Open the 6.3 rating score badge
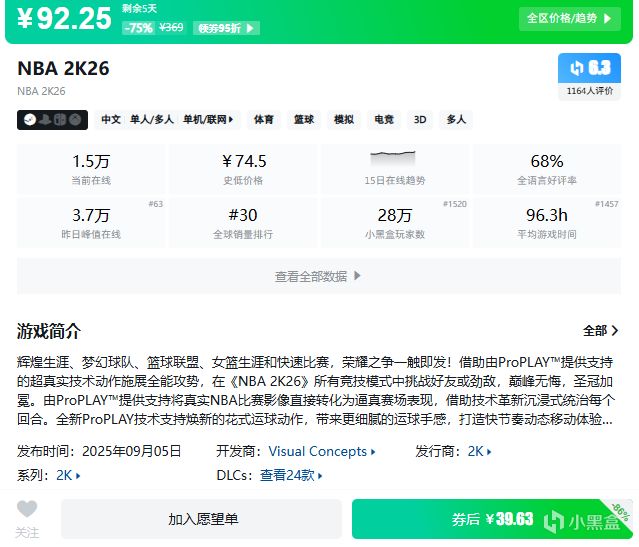Screen dimensions: 639x547 point(589,68)
